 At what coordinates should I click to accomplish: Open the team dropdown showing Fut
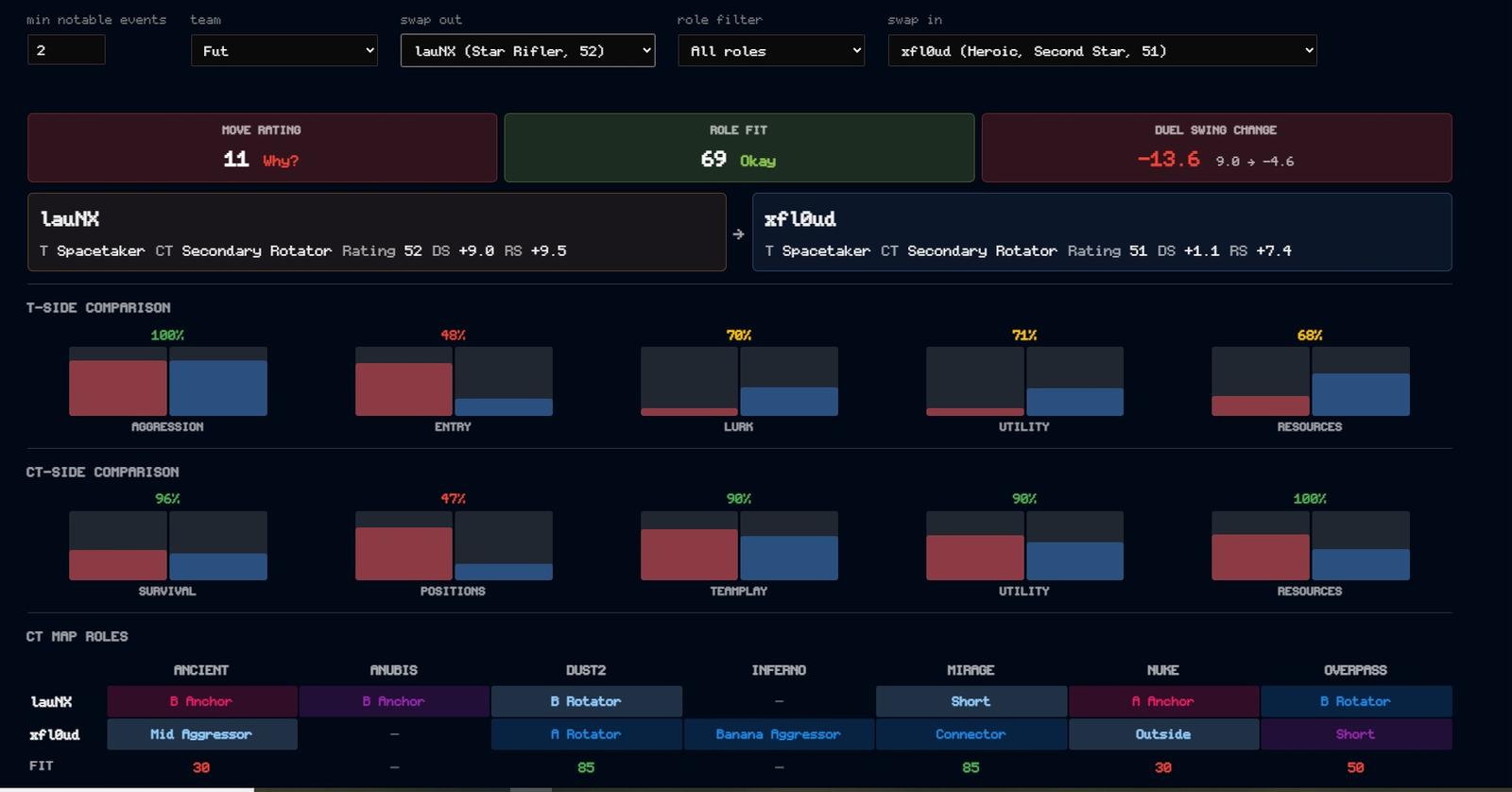click(284, 51)
